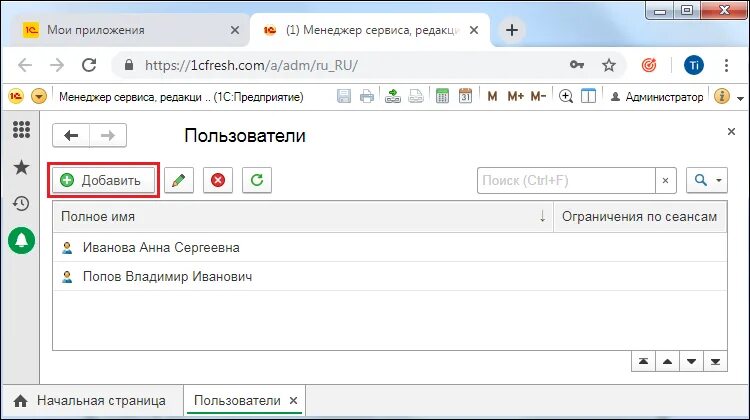Screen dimensions: 750x420
Task: Select the row Иванова Анна Сергеевна
Action: point(390,247)
